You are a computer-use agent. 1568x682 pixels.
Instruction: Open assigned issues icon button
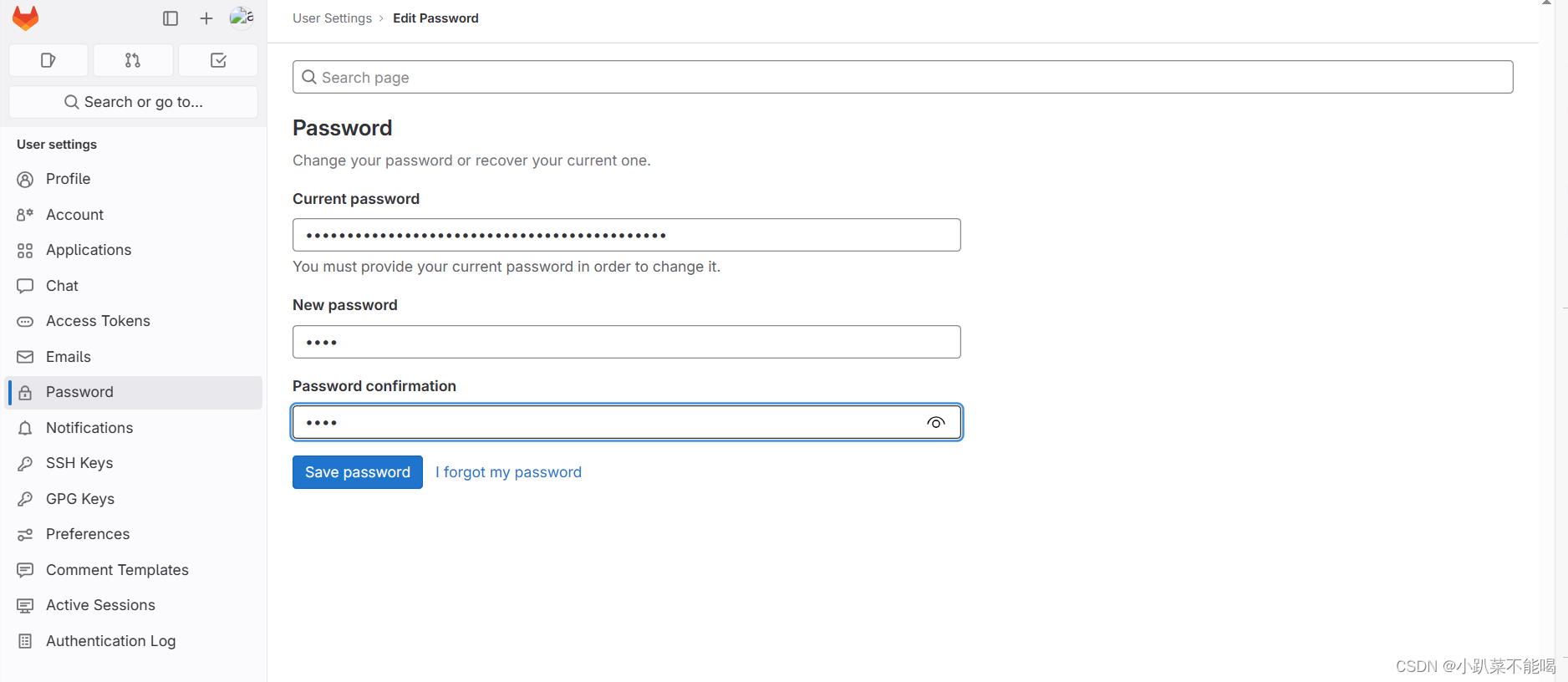[48, 60]
